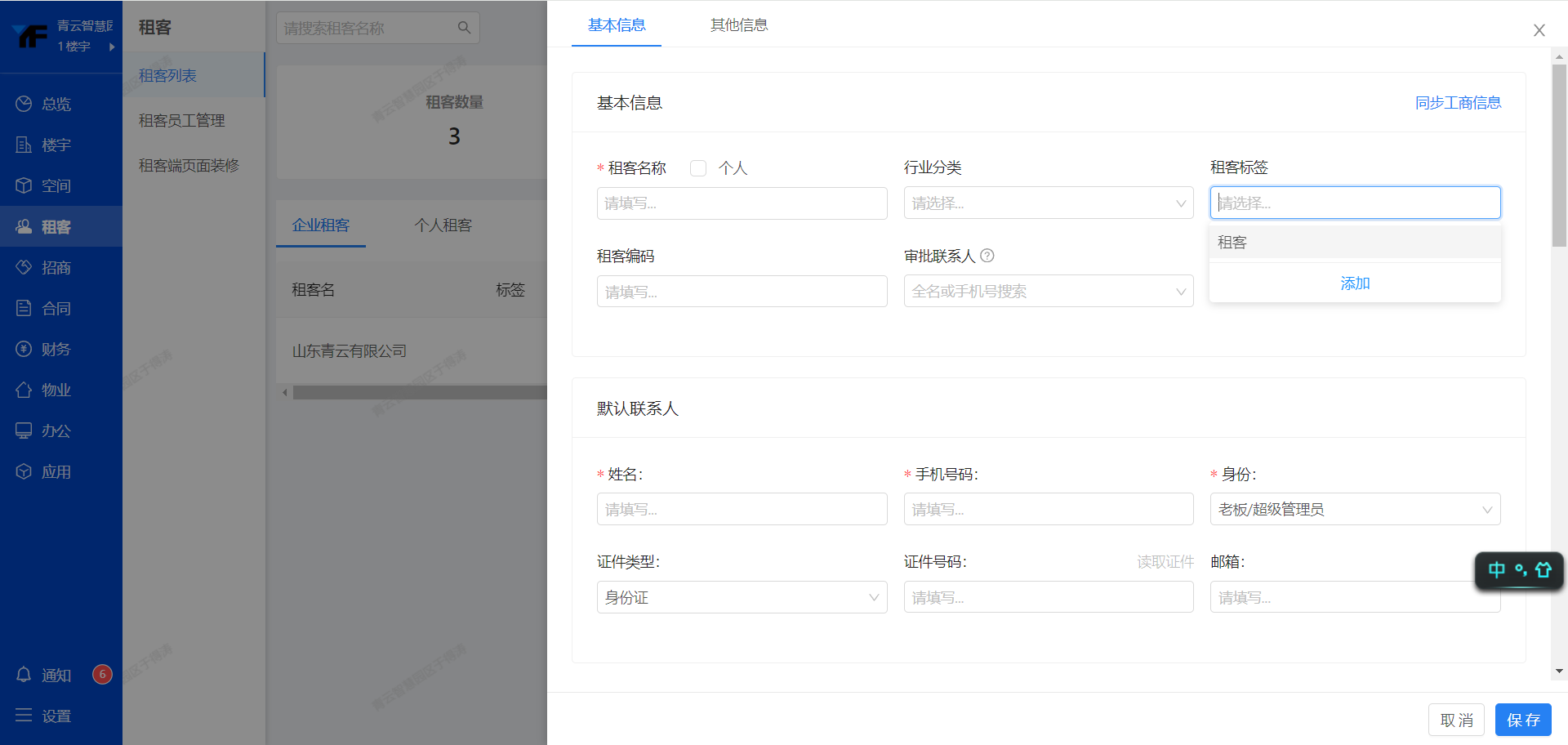The image size is (1568, 745).
Task: Expand the 行业分类 dropdown
Action: coord(1048,203)
